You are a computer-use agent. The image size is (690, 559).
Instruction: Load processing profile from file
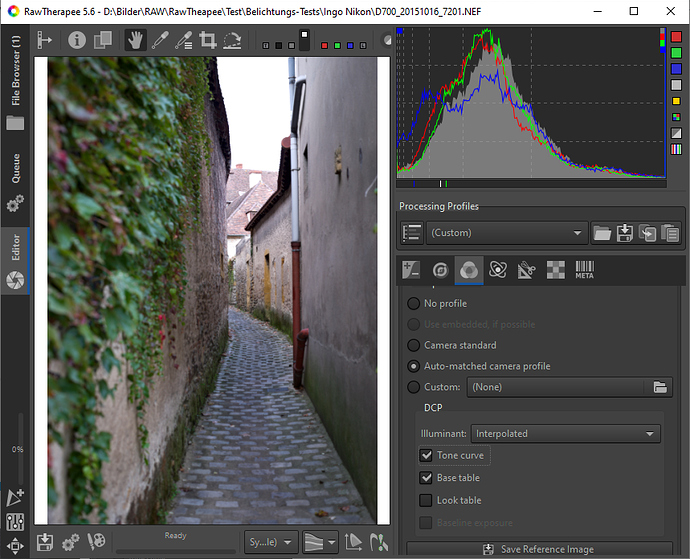click(x=602, y=233)
